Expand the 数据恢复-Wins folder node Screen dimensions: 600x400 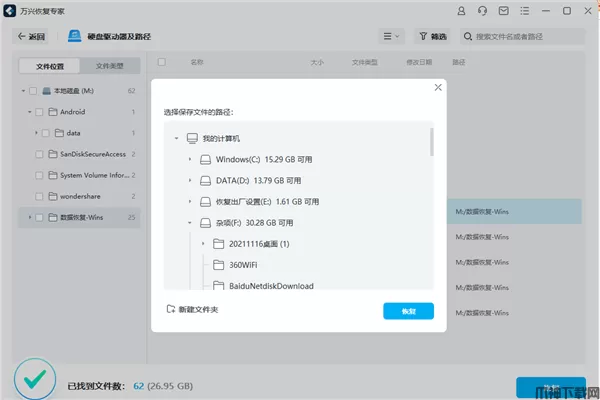tap(29, 217)
